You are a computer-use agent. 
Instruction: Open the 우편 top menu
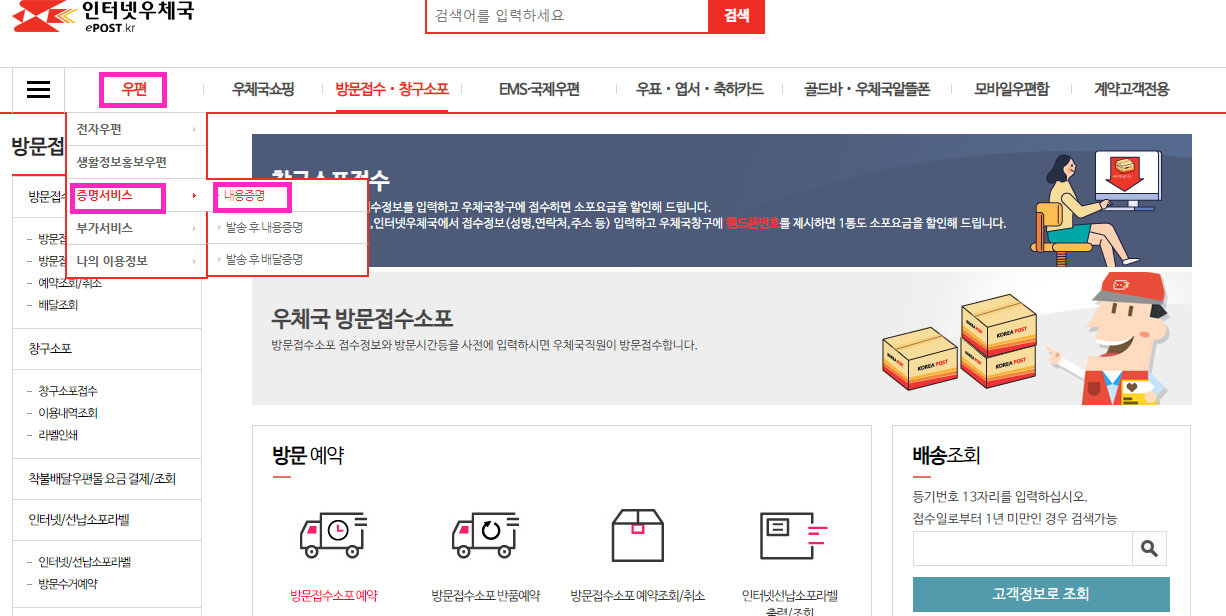pos(134,89)
